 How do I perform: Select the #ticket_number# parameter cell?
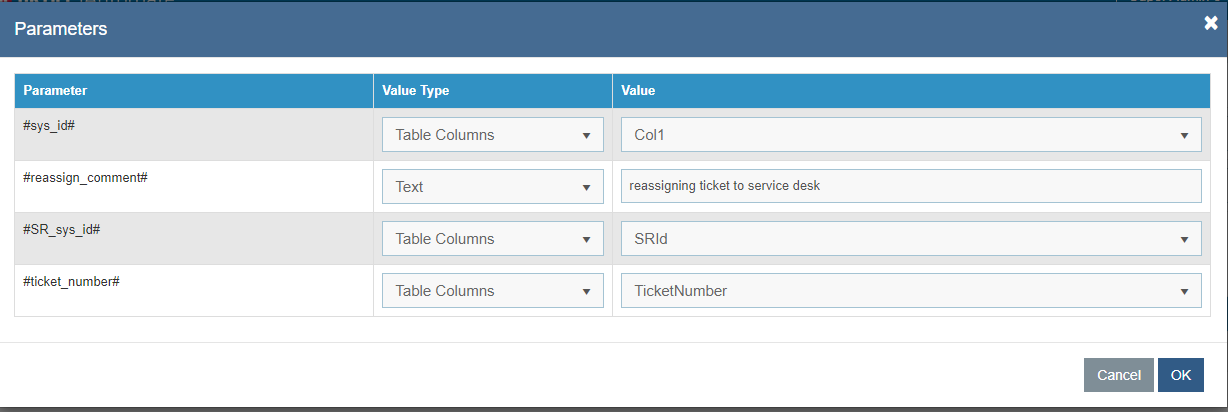coord(72,281)
